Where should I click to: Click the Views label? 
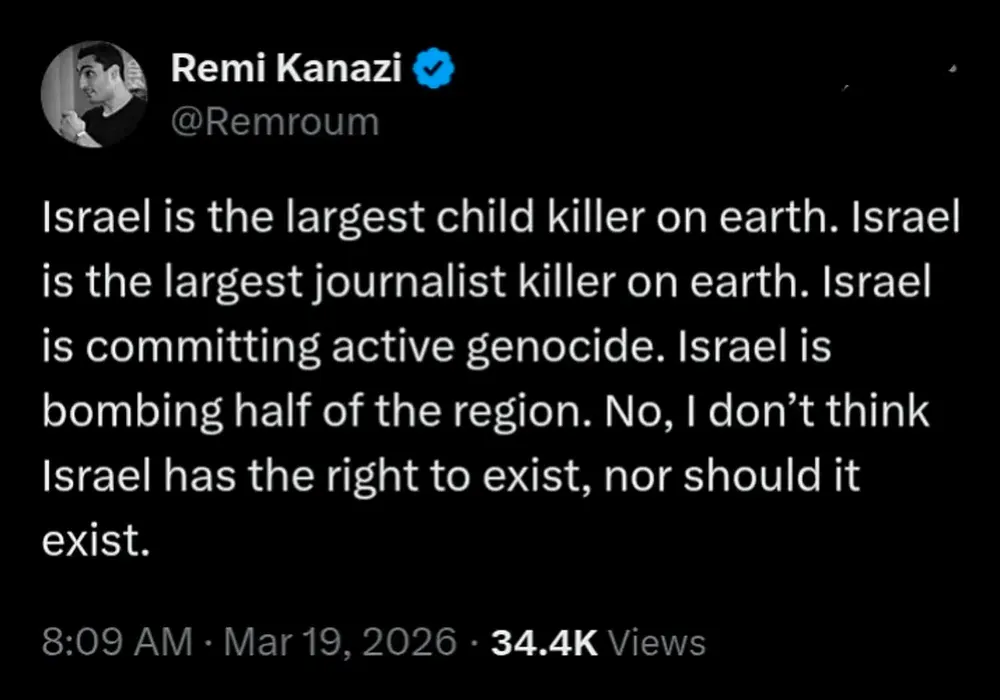(656, 642)
